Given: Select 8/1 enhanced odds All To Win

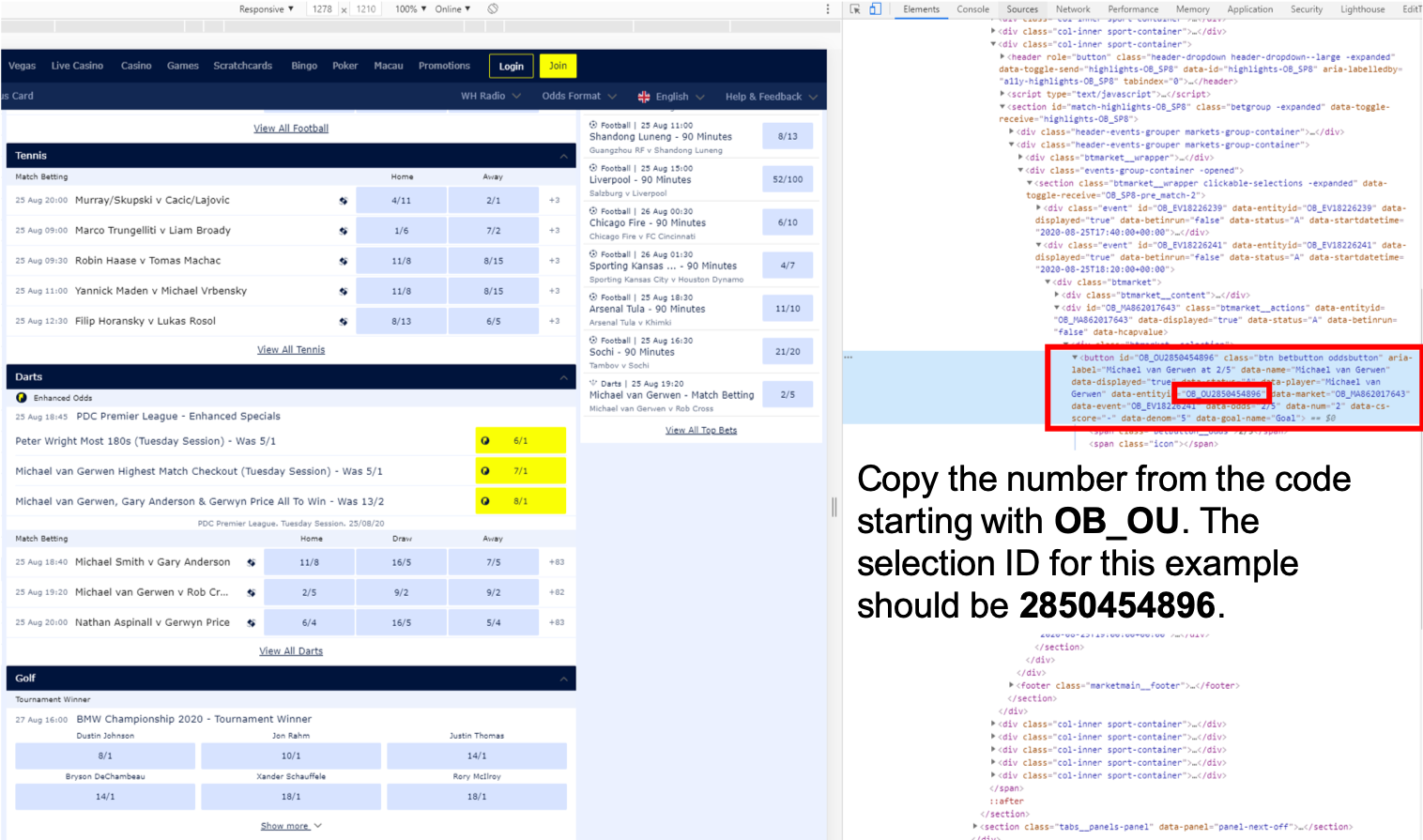Looking at the screenshot, I should click(521, 501).
